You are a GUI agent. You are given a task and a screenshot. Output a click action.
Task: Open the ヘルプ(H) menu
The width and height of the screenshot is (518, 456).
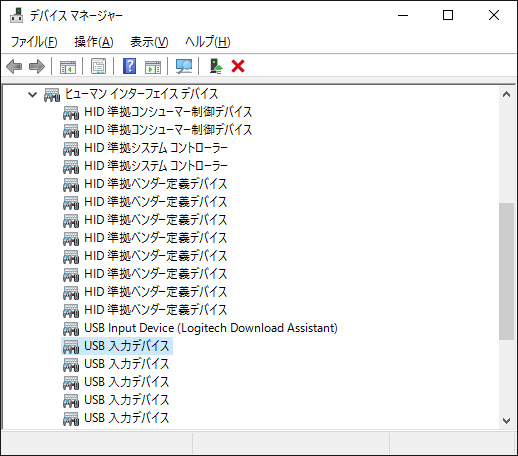(x=208, y=42)
